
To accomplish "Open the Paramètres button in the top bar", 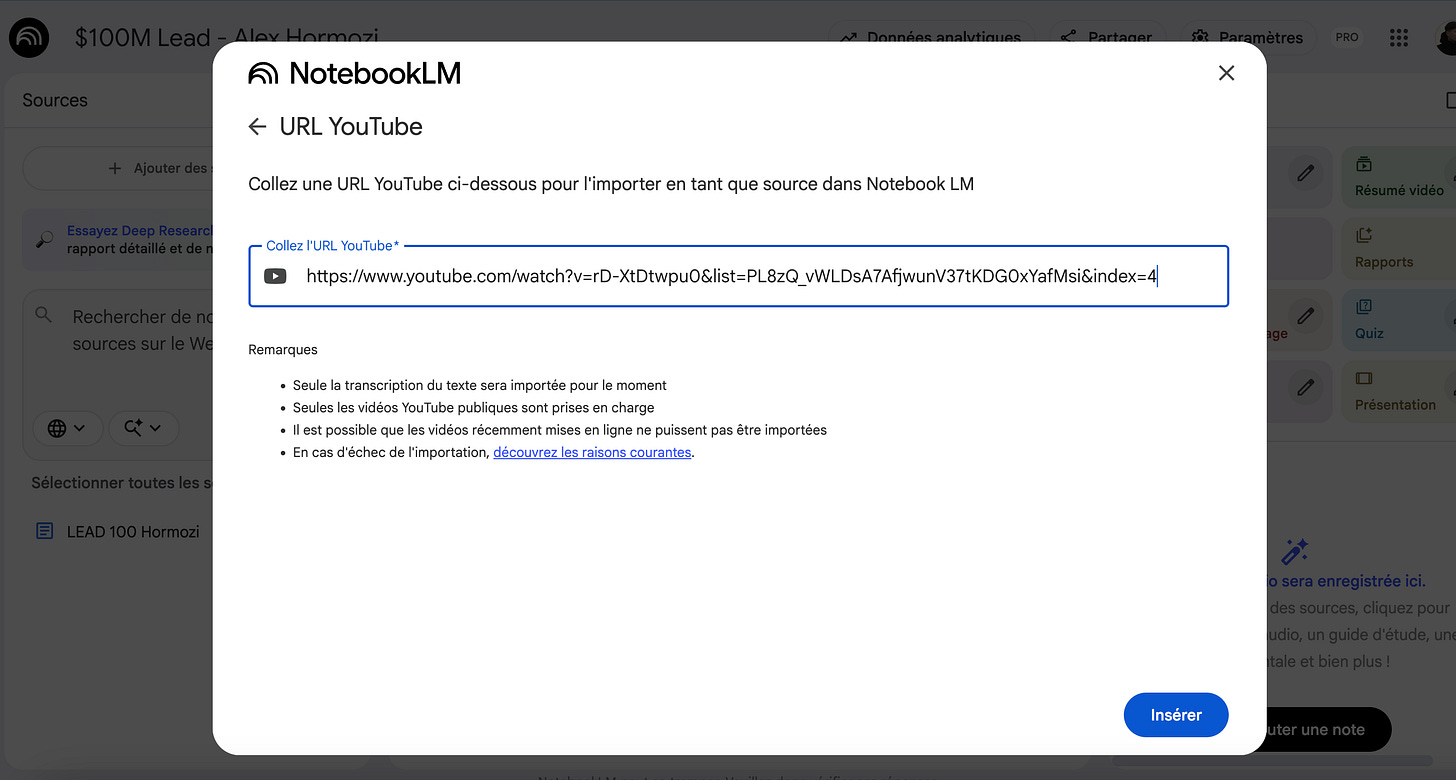I will (1247, 37).
